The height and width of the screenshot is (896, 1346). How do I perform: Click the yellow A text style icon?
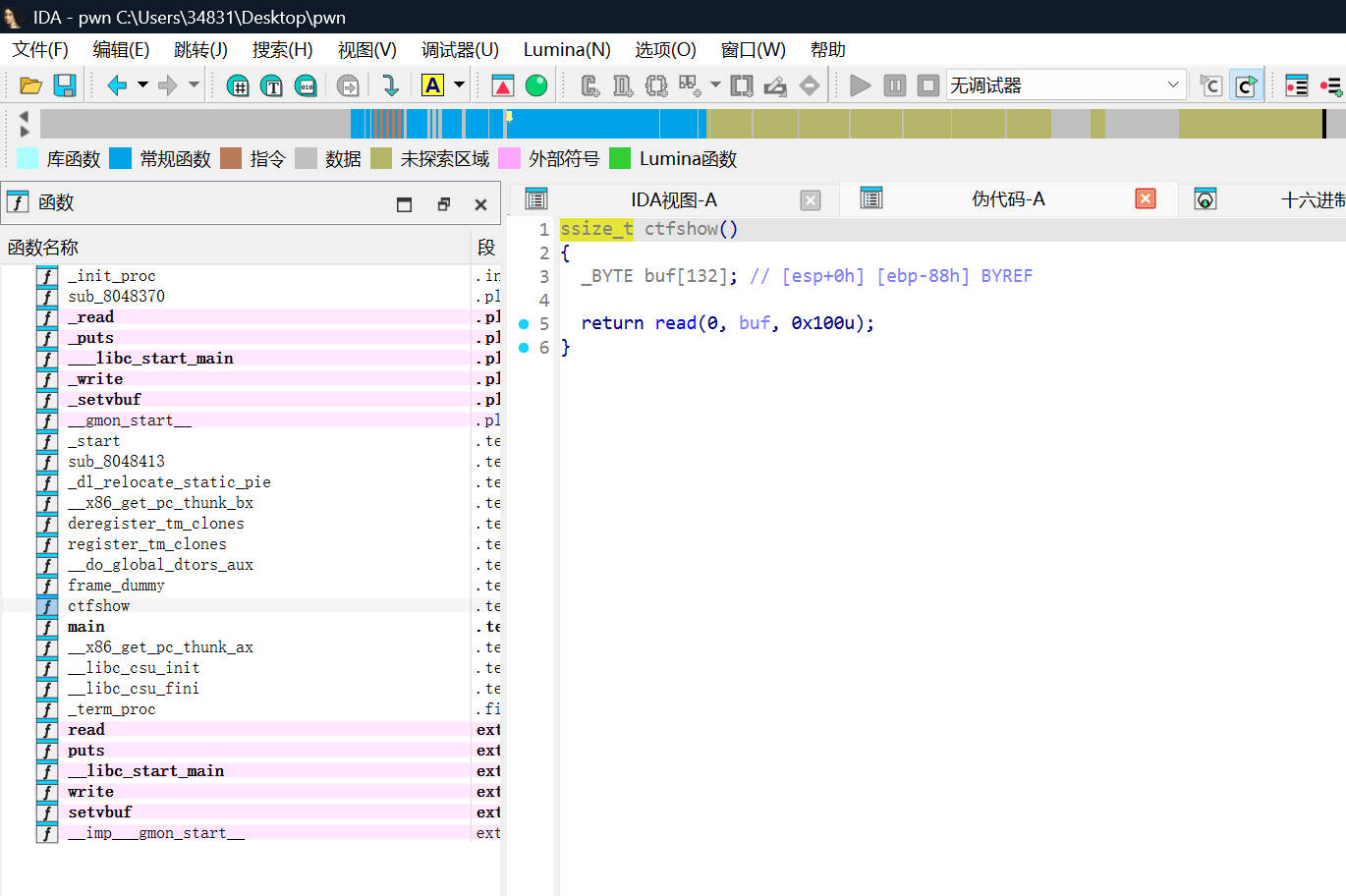tap(432, 85)
